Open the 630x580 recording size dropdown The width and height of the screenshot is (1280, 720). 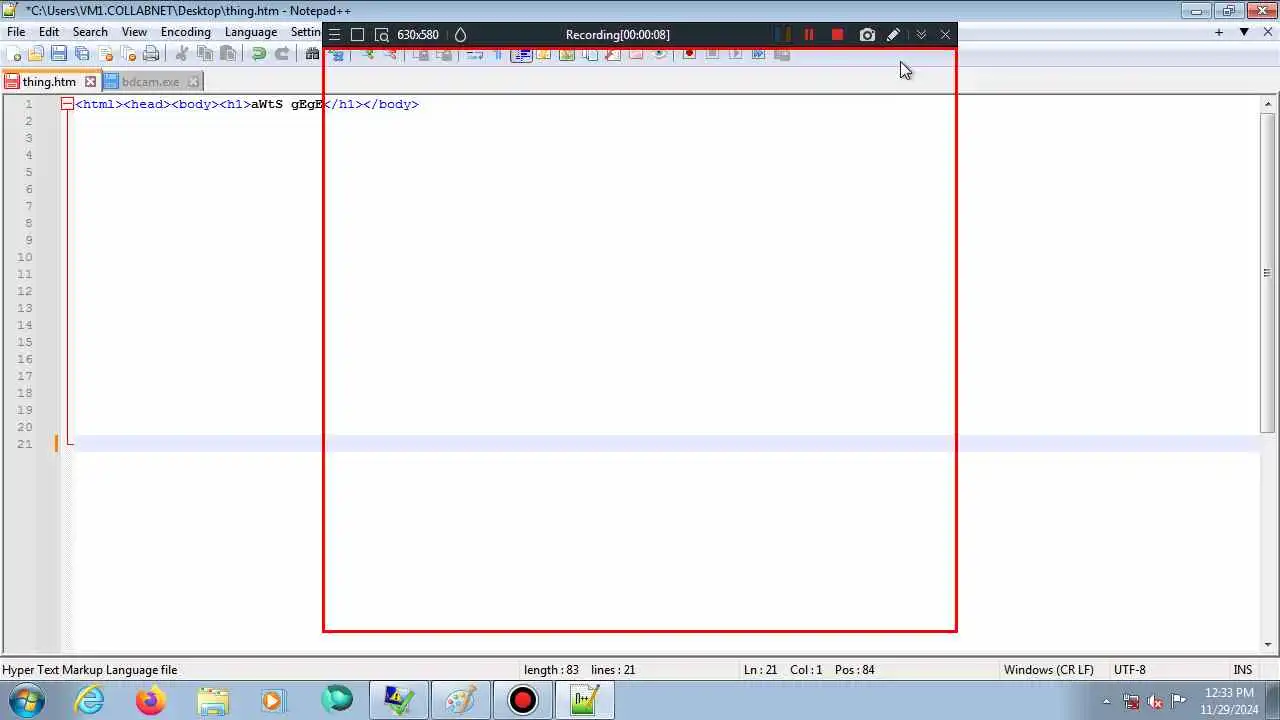pyautogui.click(x=418, y=35)
